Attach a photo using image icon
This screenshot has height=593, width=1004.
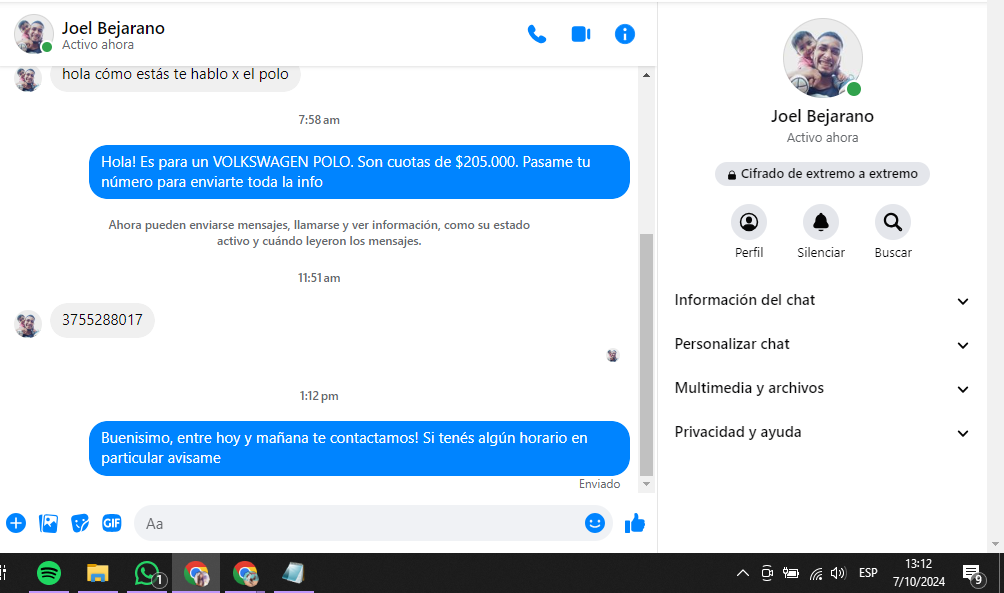pos(48,523)
